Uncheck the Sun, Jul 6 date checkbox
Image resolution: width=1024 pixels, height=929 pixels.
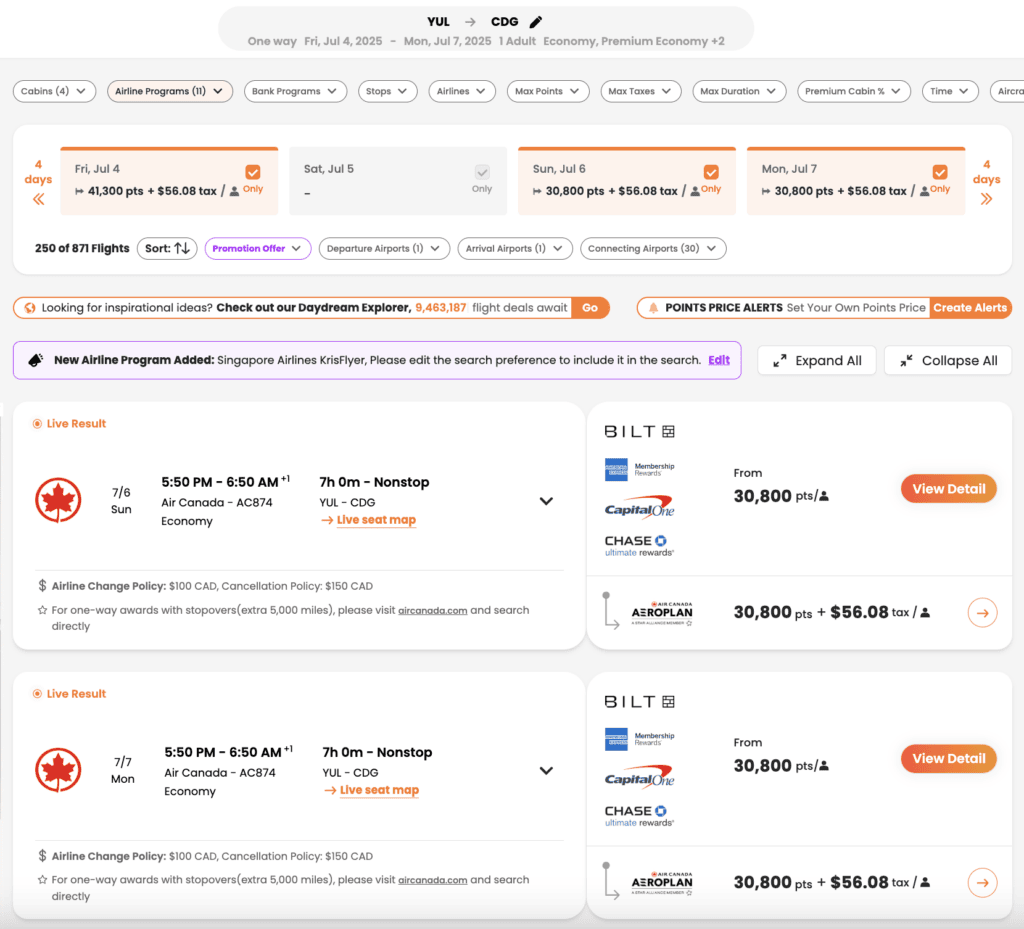click(711, 172)
